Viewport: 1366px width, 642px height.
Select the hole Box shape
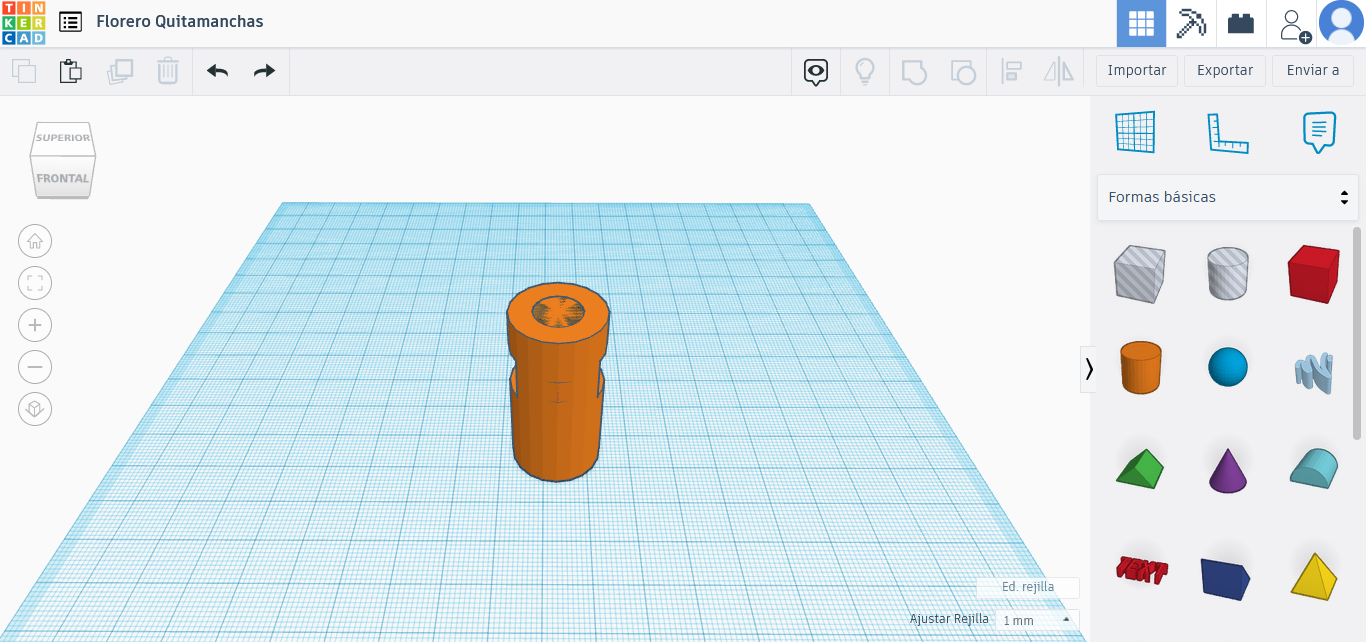click(x=1139, y=274)
